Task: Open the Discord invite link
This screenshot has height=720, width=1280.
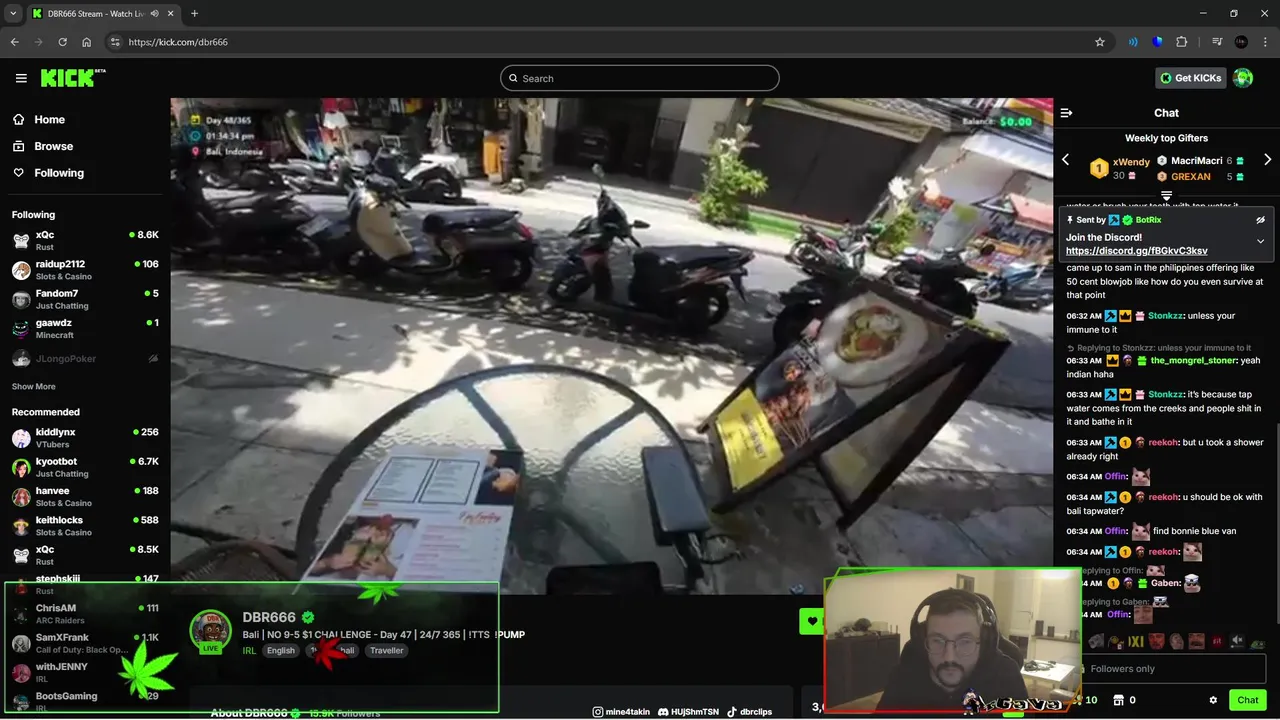Action: pos(1136,251)
